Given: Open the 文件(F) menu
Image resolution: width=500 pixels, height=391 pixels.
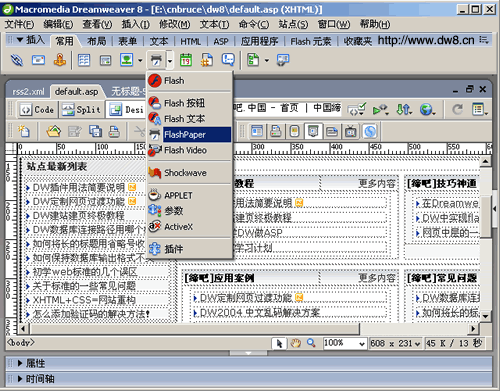Looking at the screenshot, I should [19, 24].
